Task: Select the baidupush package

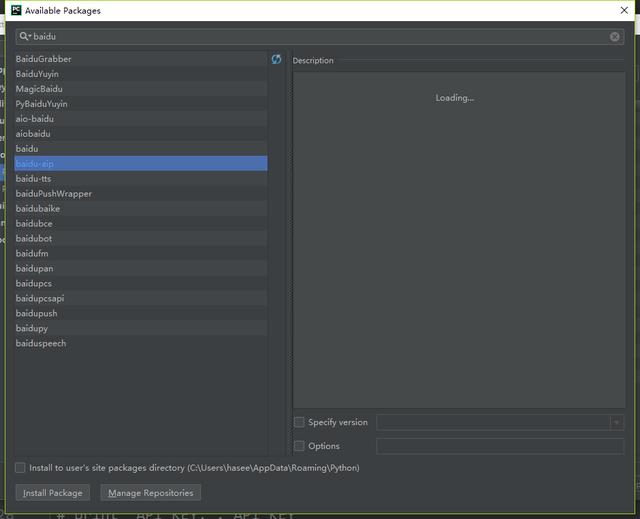Action: [x=141, y=313]
